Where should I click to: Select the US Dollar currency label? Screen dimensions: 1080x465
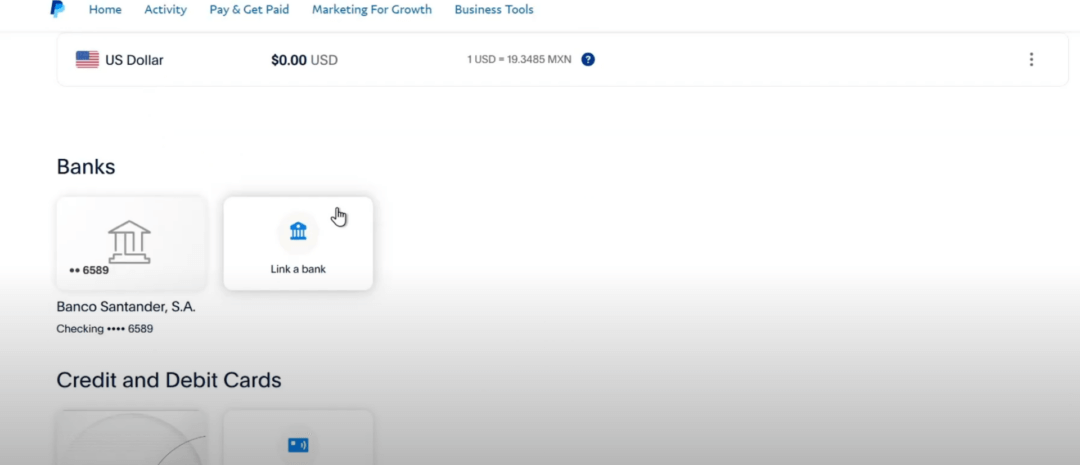134,60
